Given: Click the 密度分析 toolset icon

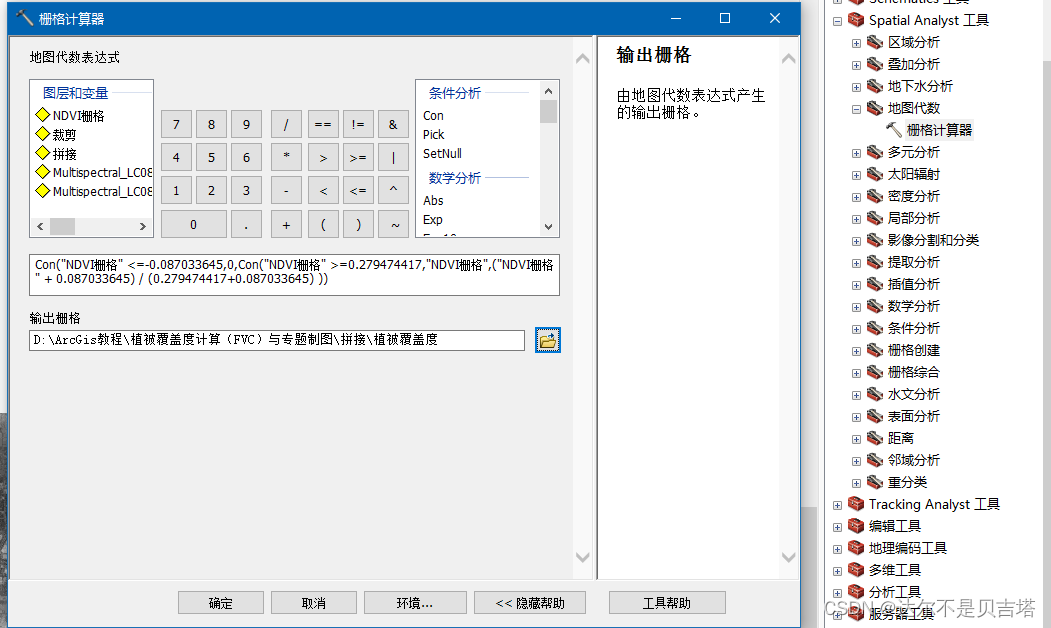Looking at the screenshot, I should (x=875, y=196).
